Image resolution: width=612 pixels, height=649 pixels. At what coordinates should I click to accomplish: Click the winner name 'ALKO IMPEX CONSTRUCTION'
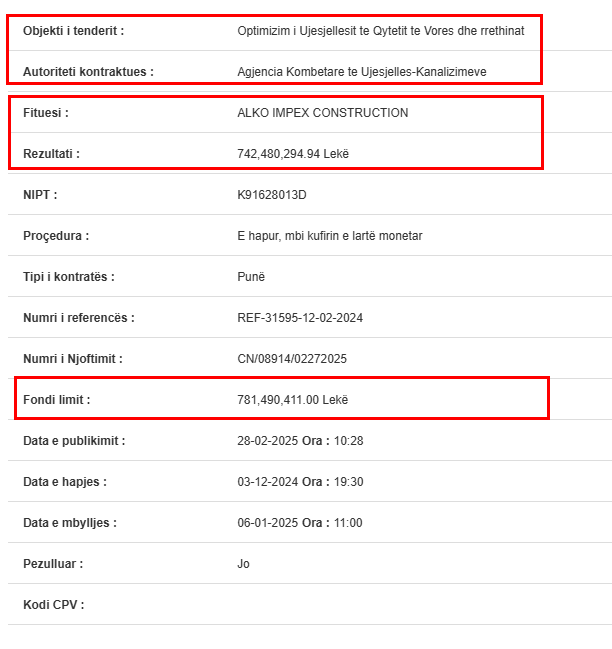coord(323,113)
